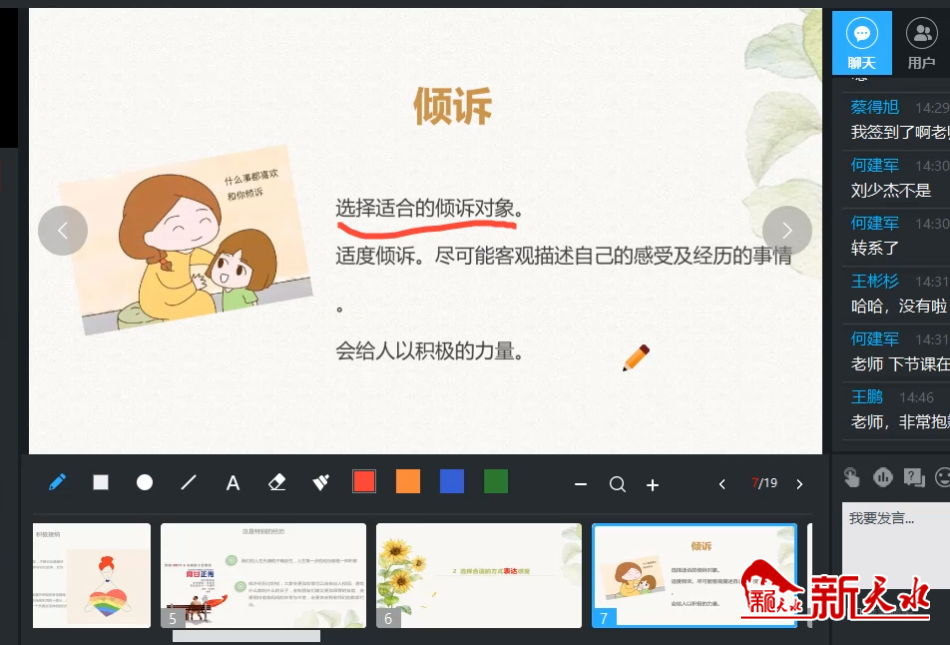This screenshot has width=950, height=645.
Task: Click the clear-all brush icon
Action: click(321, 482)
